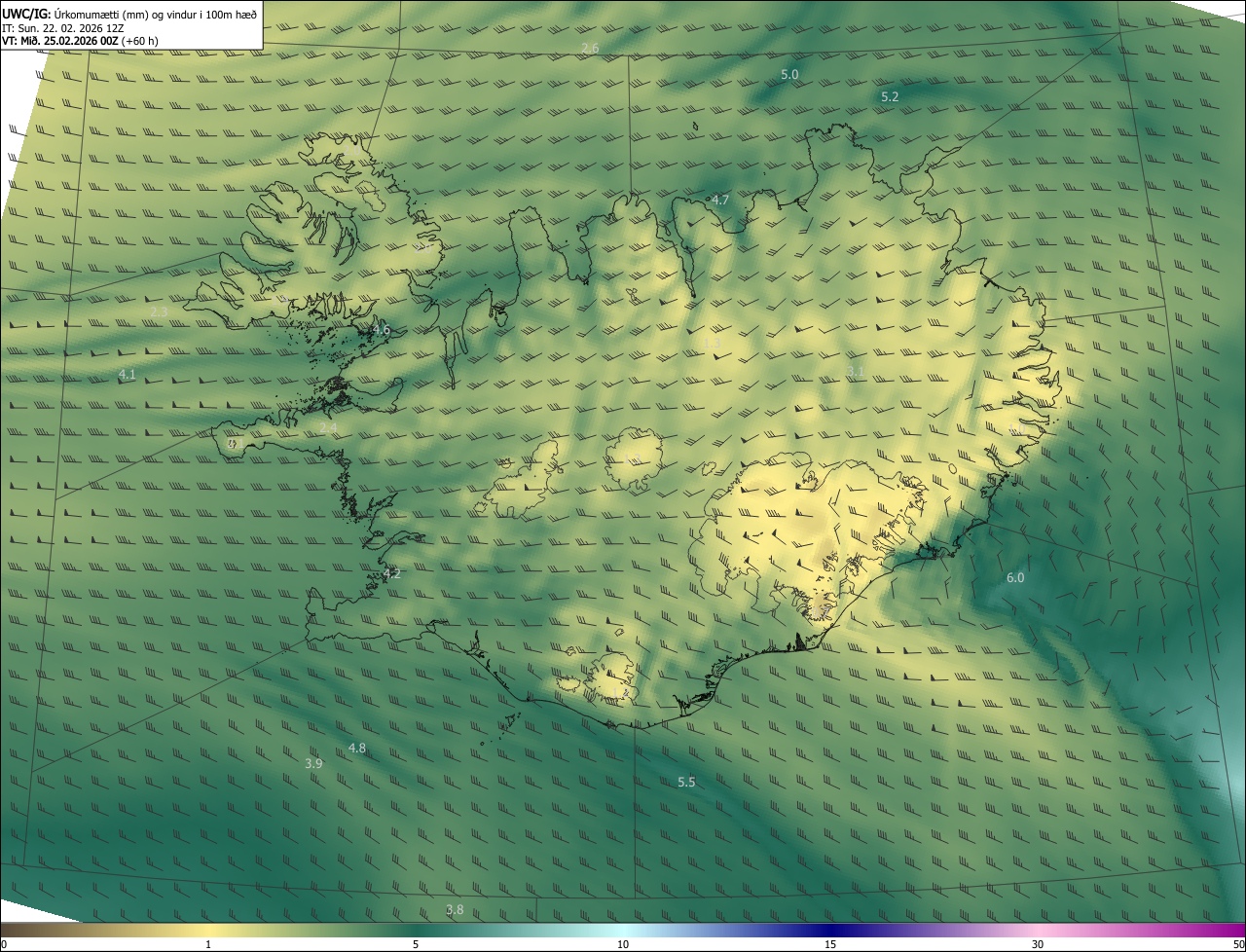Click the 50 tick on the color scale

(1238, 944)
